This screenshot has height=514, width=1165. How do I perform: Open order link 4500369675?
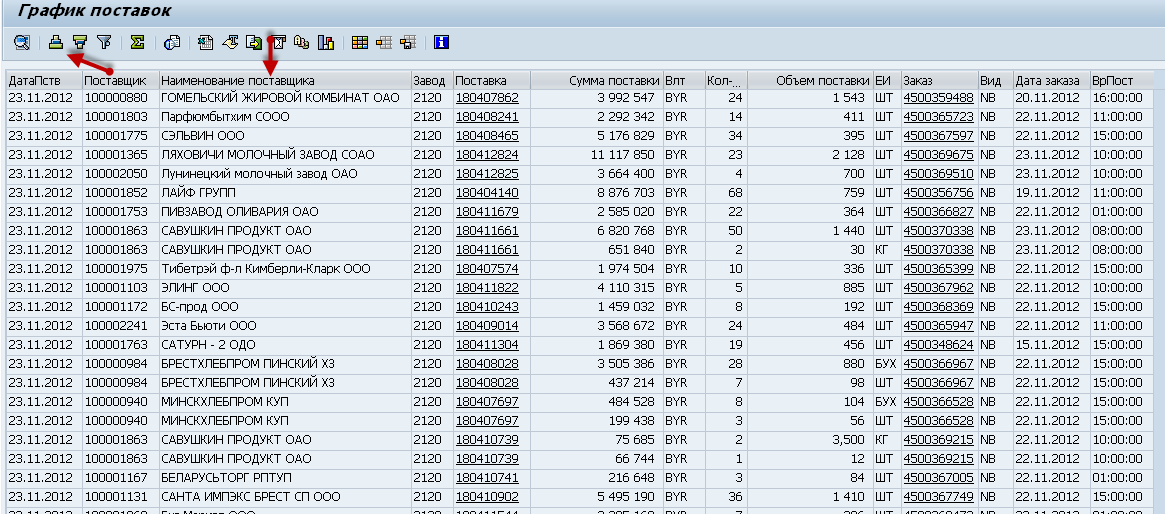938,155
